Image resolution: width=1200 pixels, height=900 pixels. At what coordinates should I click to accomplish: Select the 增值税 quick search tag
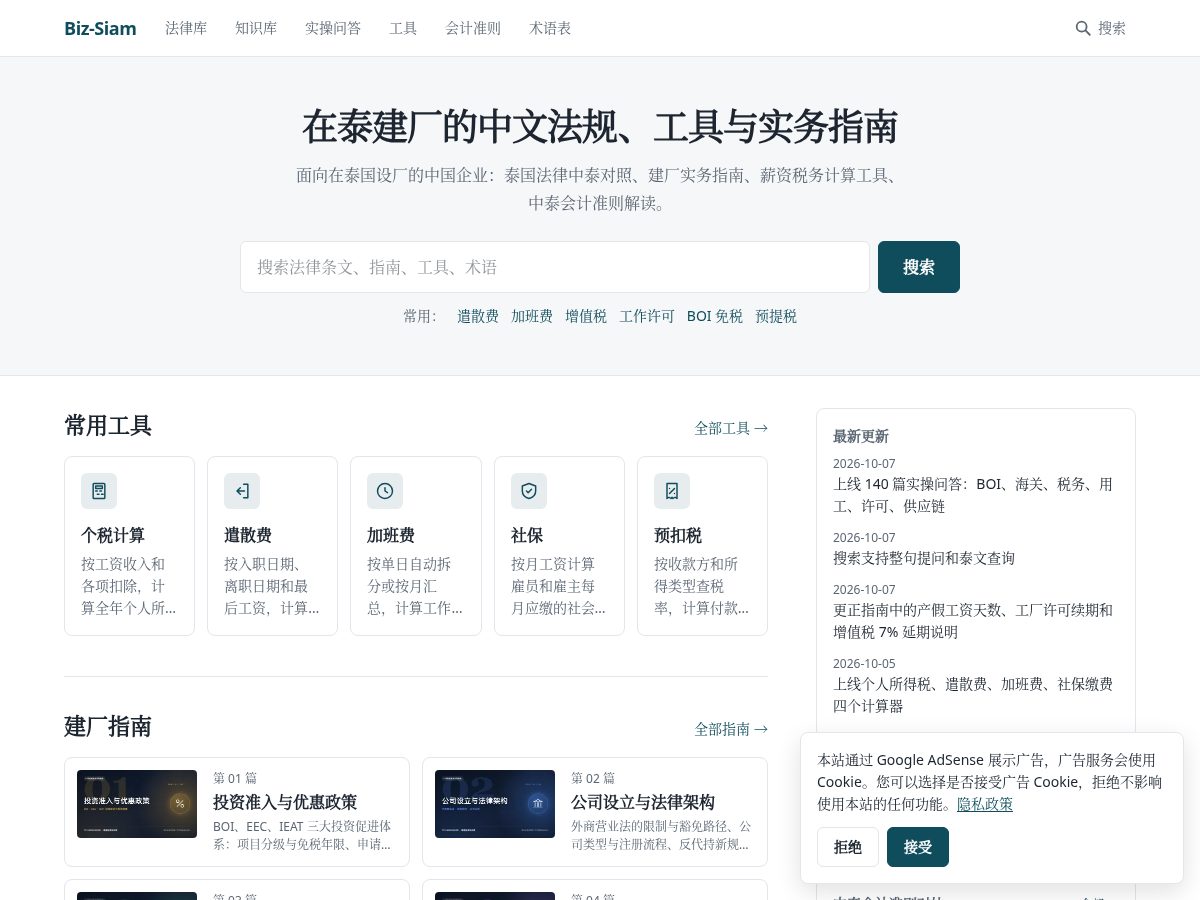point(586,316)
